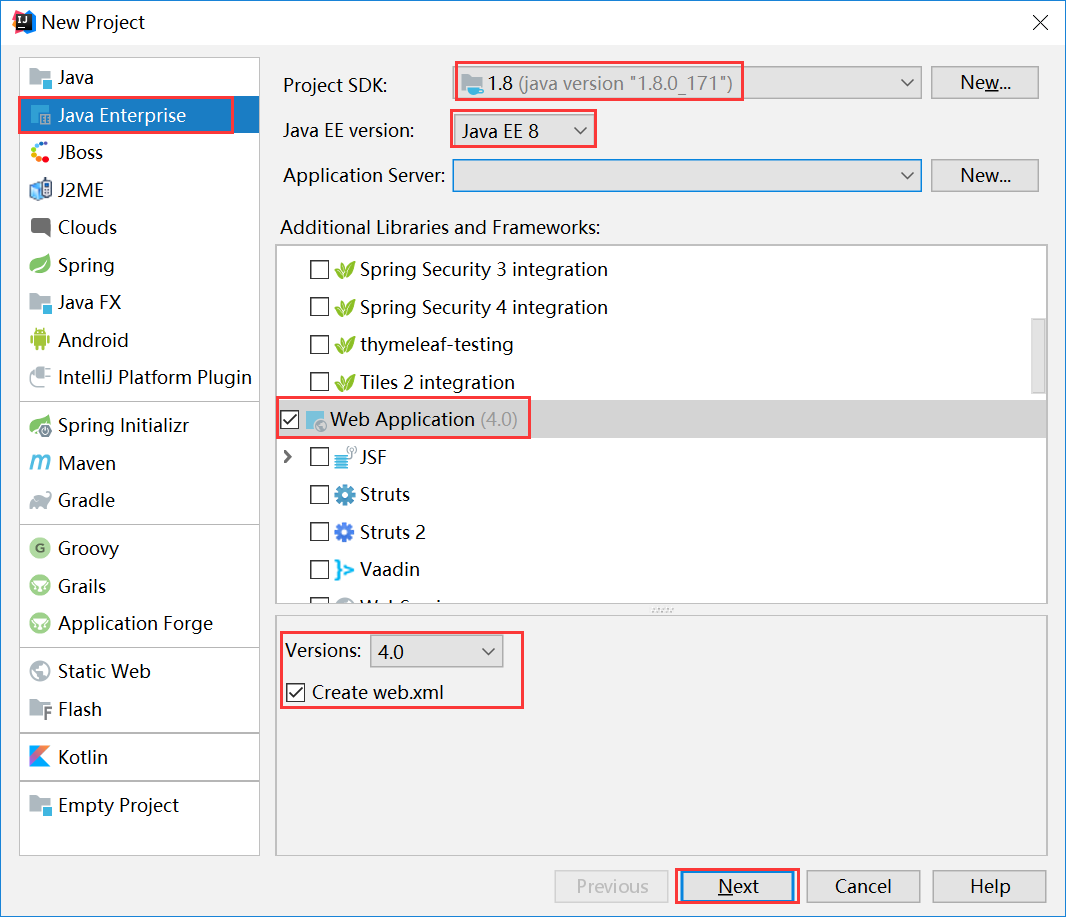Click the Tiles 2 integration leaf icon

click(x=345, y=382)
